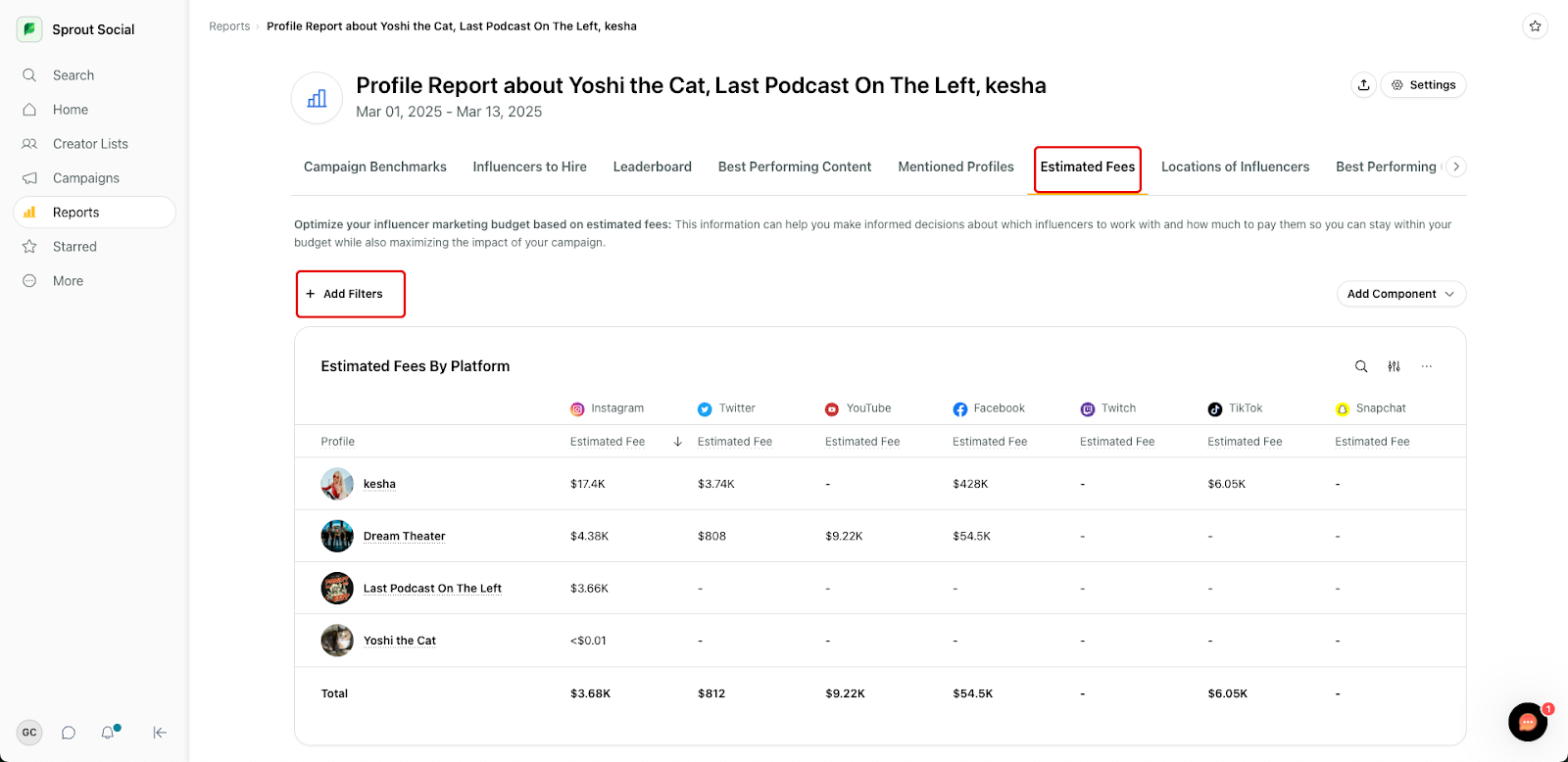The width and height of the screenshot is (1568, 762).
Task: Click kesha's TikTok fee $6.05K
Action: pyautogui.click(x=1227, y=484)
